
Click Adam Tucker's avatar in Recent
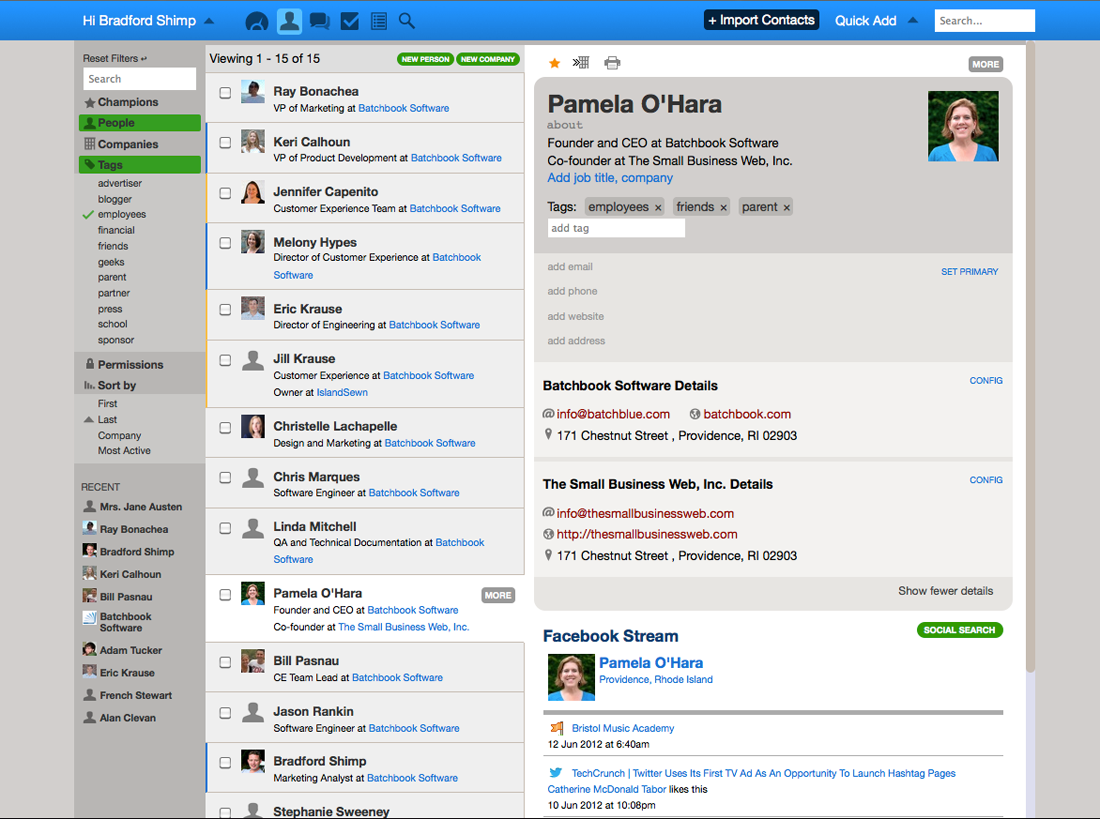(90, 649)
